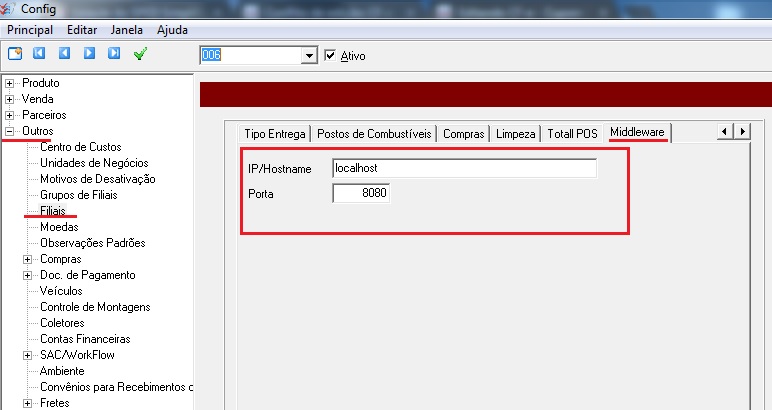The height and width of the screenshot is (410, 772).
Task: Go to the next record
Action: point(88,54)
